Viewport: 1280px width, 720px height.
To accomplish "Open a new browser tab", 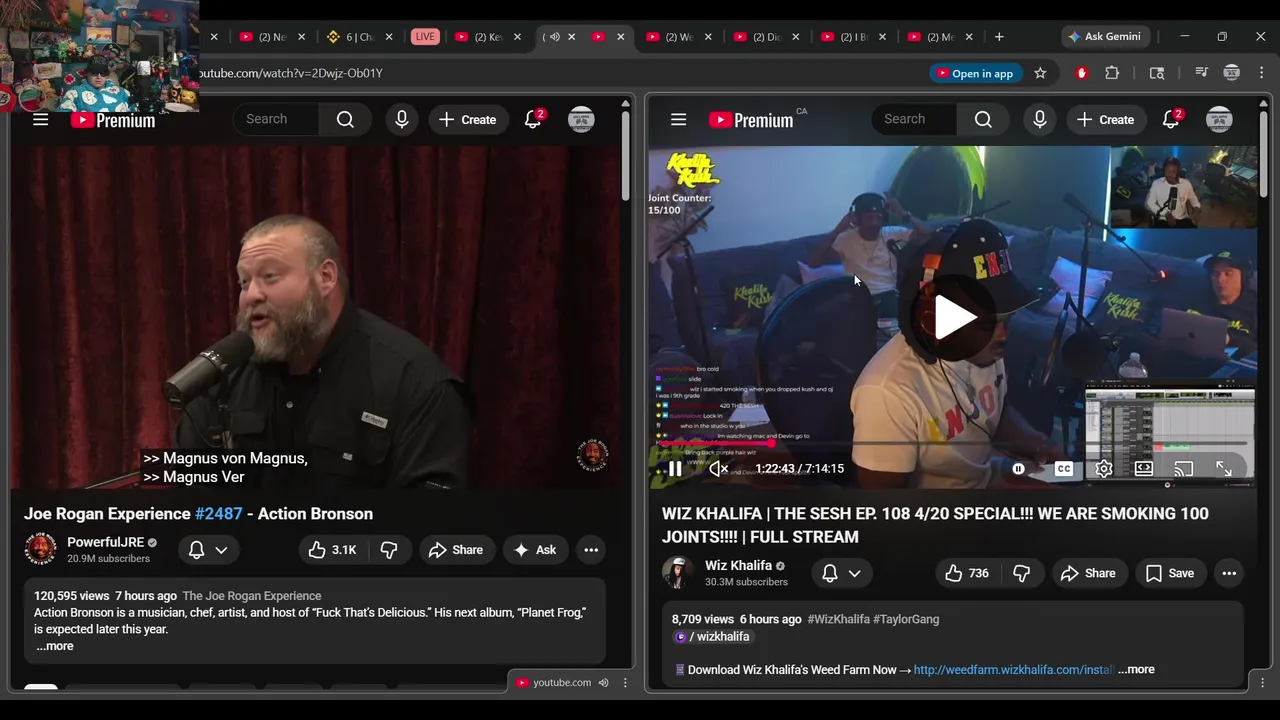I will (x=999, y=37).
